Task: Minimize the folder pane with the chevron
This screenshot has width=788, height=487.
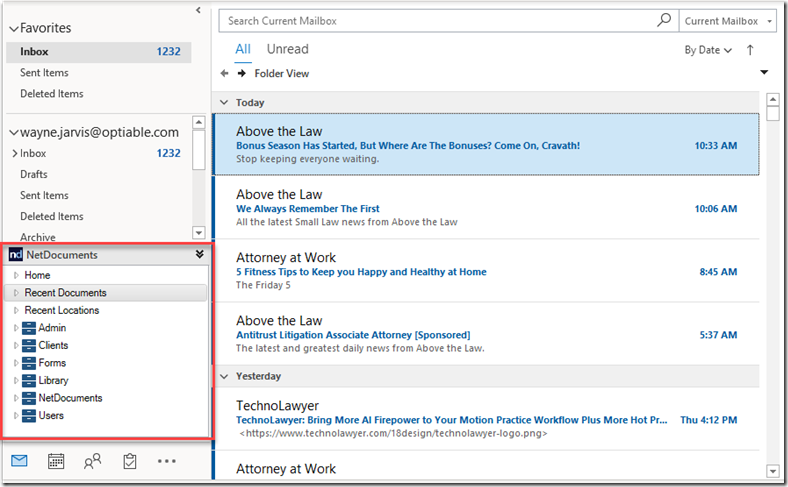Action: tap(198, 10)
